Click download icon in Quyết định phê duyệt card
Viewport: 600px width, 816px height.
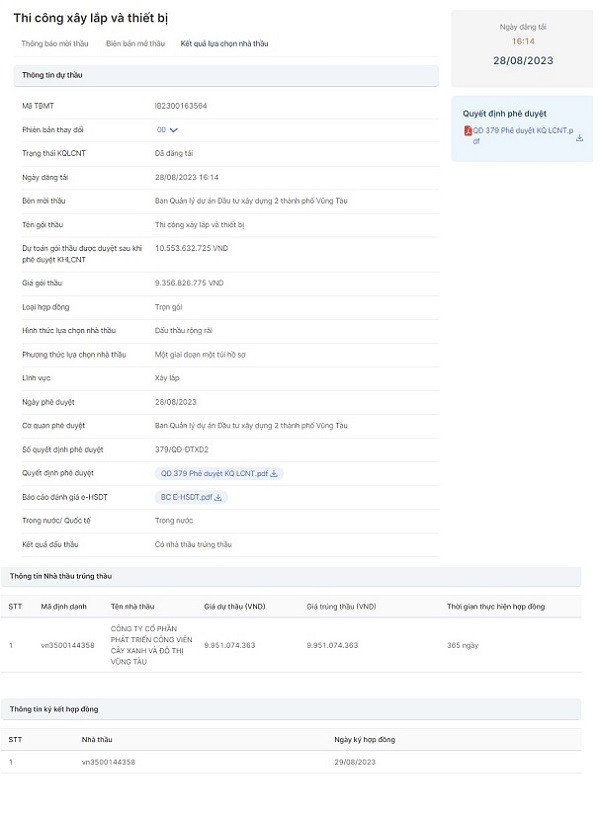pos(580,137)
